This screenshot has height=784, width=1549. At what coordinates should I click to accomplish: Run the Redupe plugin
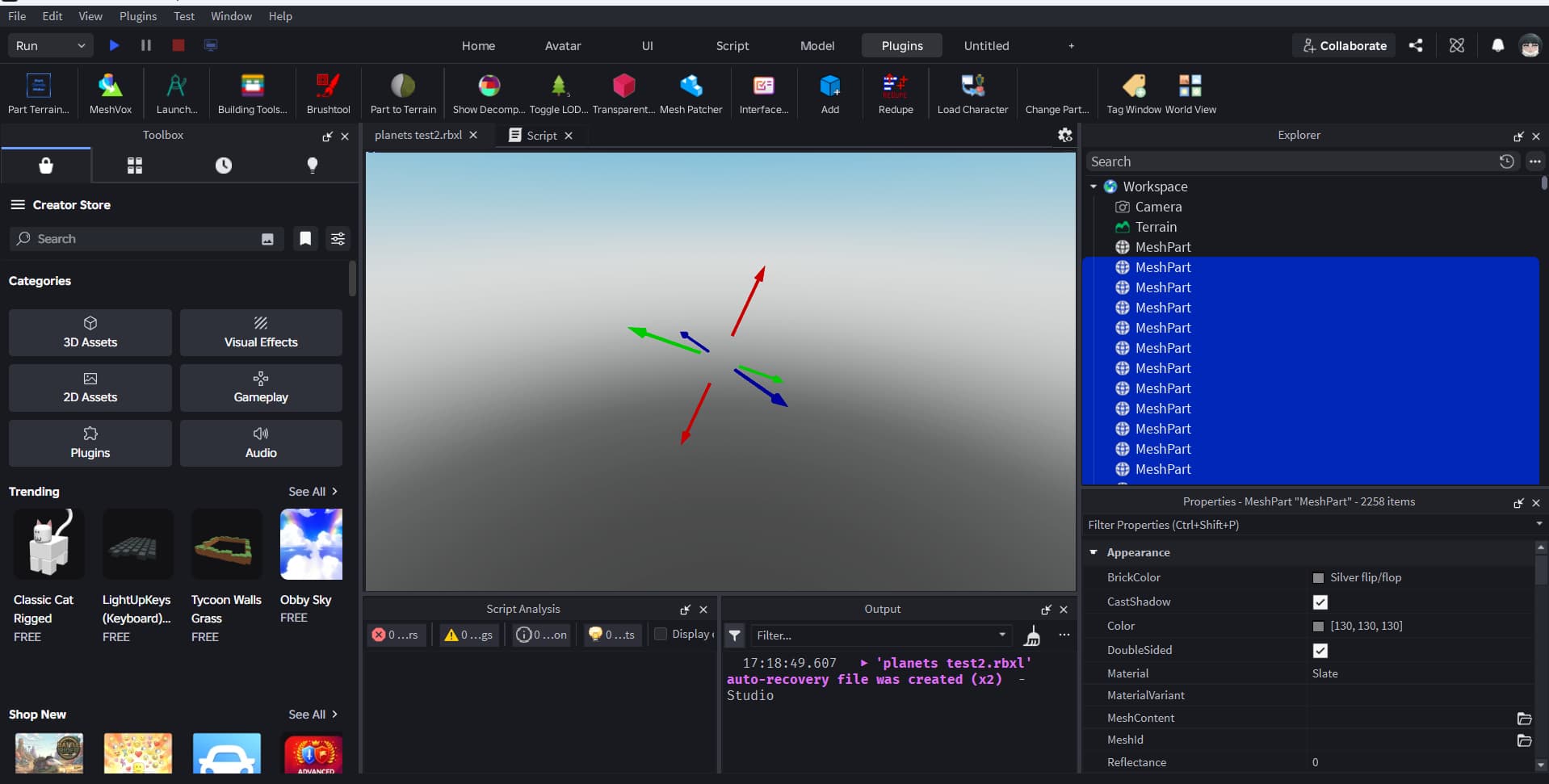[896, 94]
